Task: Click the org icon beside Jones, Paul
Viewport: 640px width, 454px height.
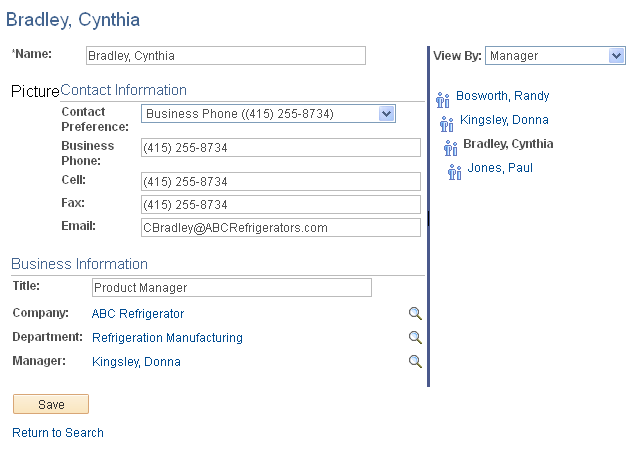Action: (x=454, y=171)
